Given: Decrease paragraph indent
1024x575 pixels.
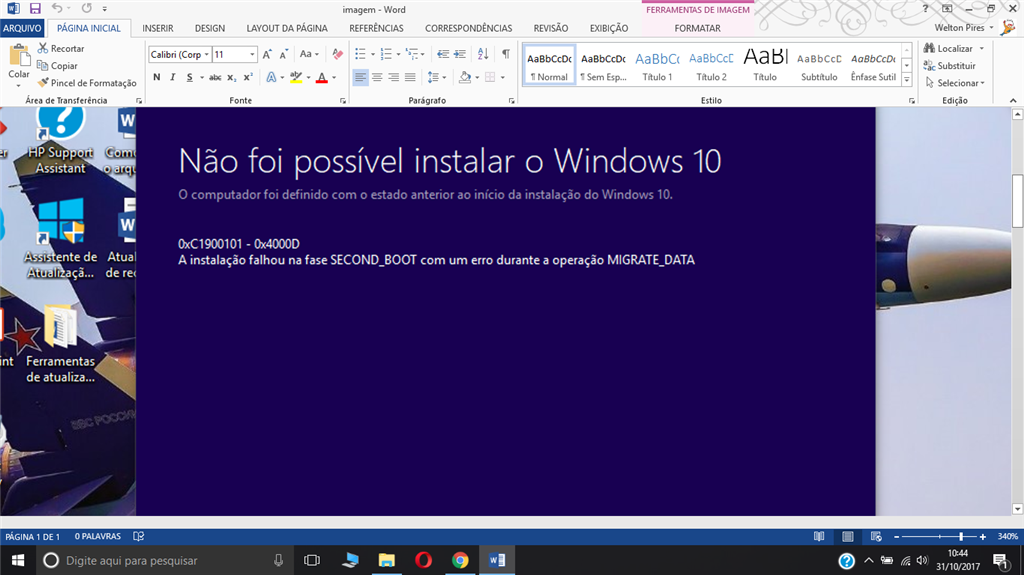Looking at the screenshot, I should click(443, 54).
